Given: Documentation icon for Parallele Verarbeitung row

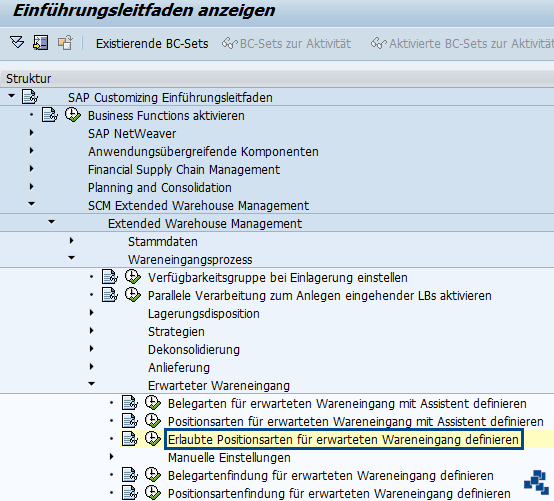Looking at the screenshot, I should pyautogui.click(x=110, y=295).
